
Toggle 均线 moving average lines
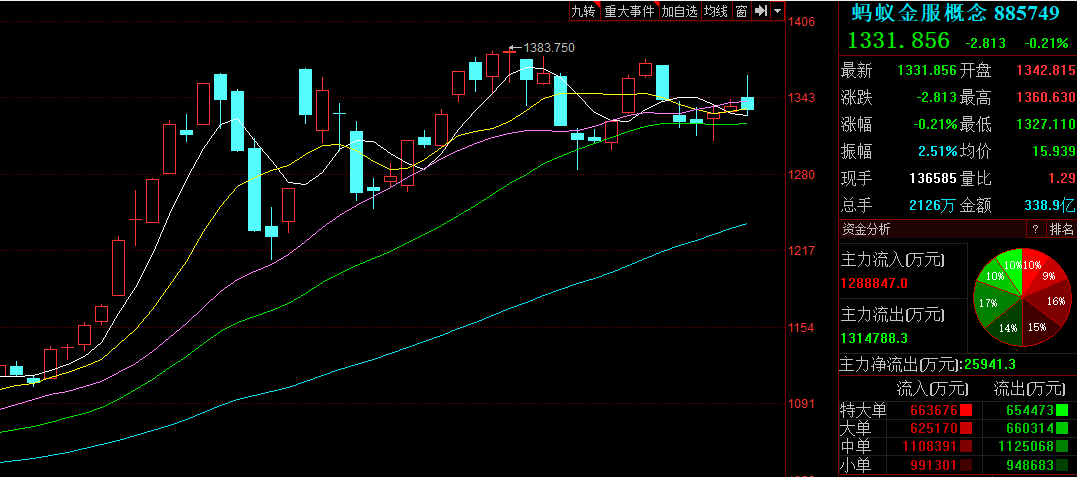point(716,11)
